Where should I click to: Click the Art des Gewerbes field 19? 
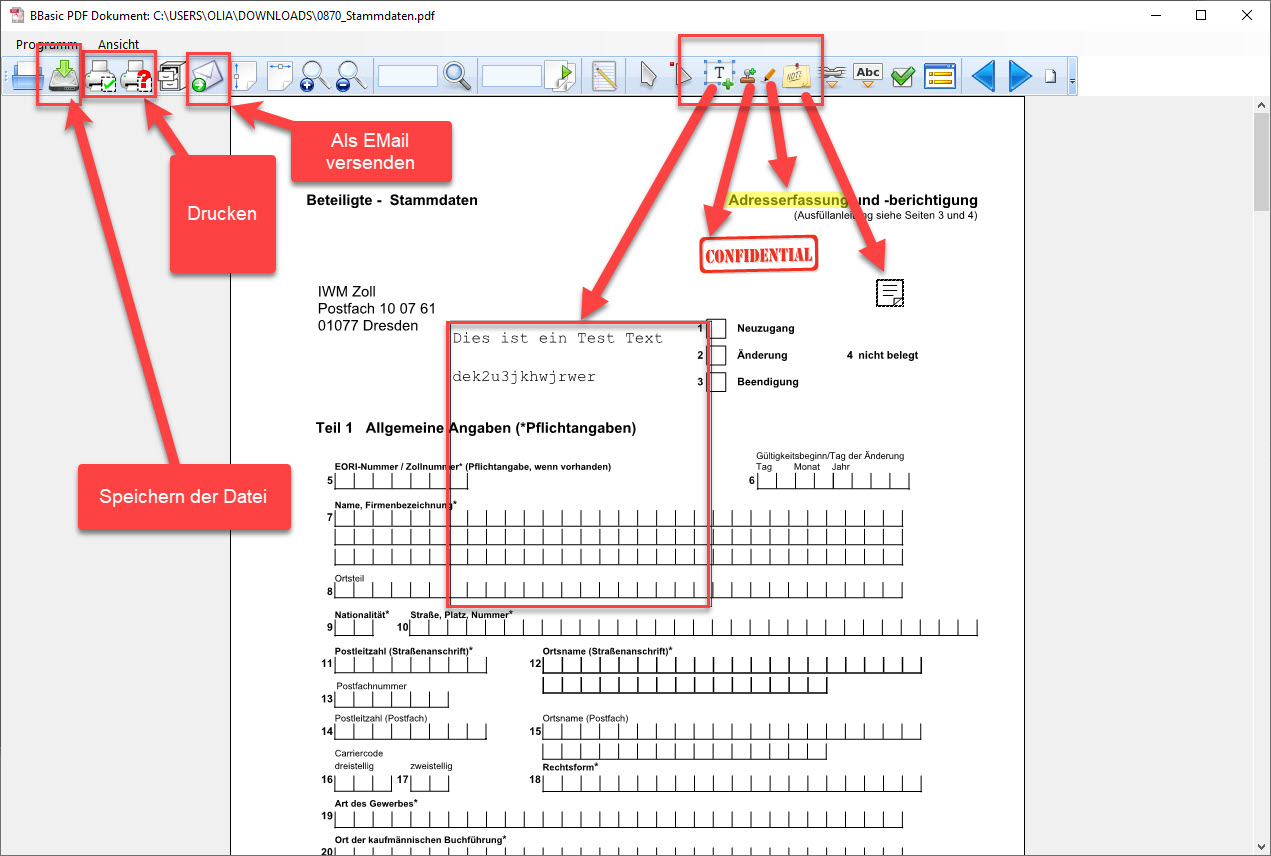[619, 818]
